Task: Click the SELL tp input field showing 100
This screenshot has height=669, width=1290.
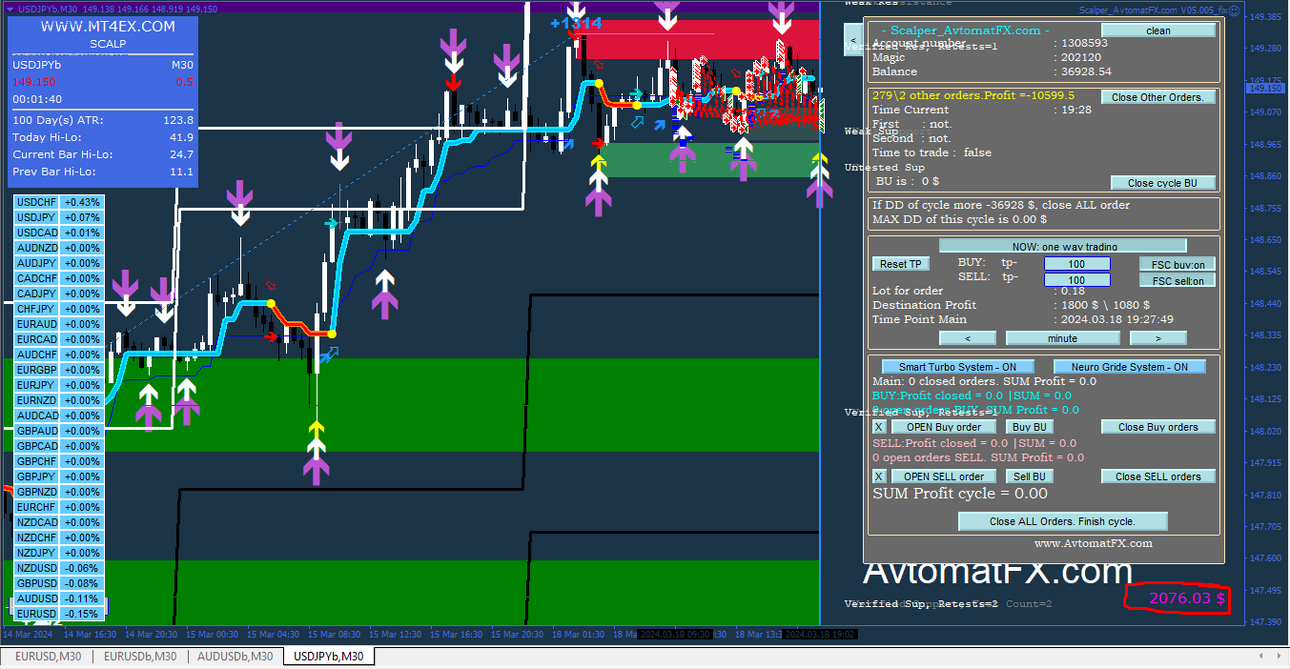Action: [1077, 281]
